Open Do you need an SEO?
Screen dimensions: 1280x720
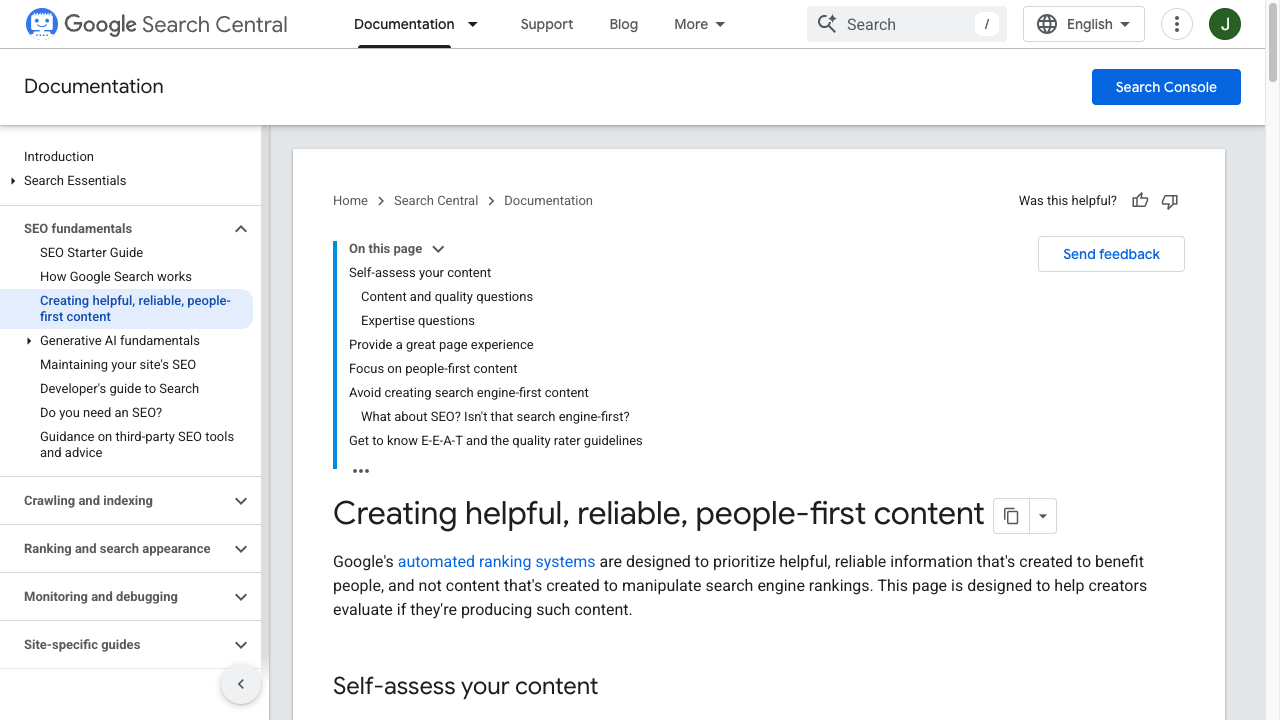click(101, 413)
